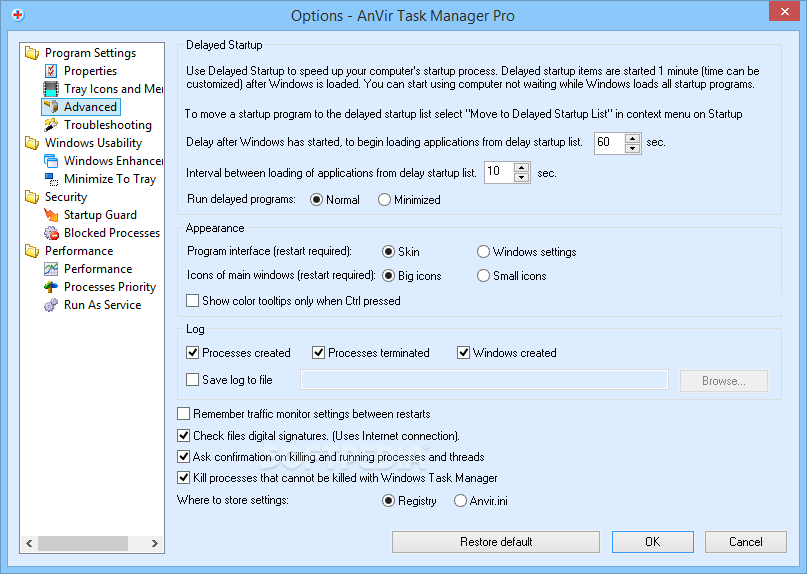Uncheck Windows created logging
This screenshot has height=574, width=807.
tap(507, 353)
